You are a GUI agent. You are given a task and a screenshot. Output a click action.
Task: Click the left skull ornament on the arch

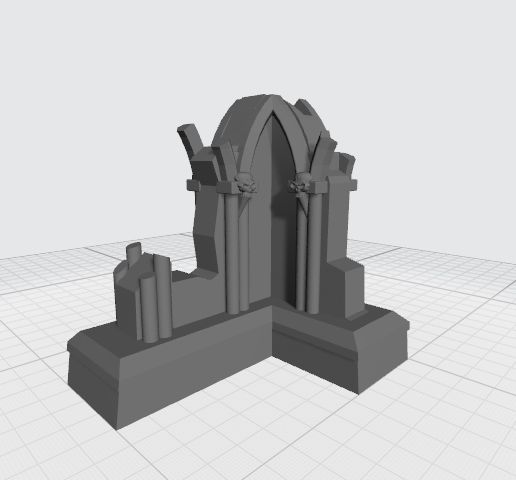click(x=246, y=184)
